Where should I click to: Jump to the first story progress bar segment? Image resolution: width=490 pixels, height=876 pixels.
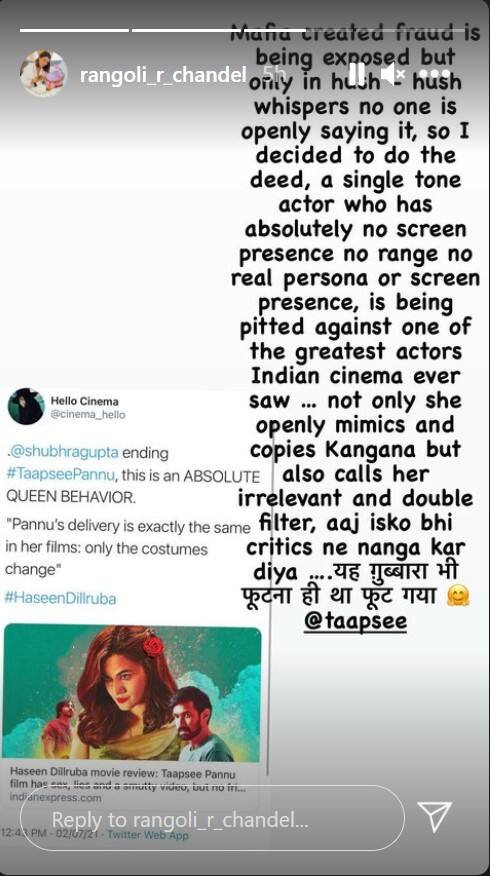click(x=74, y=30)
